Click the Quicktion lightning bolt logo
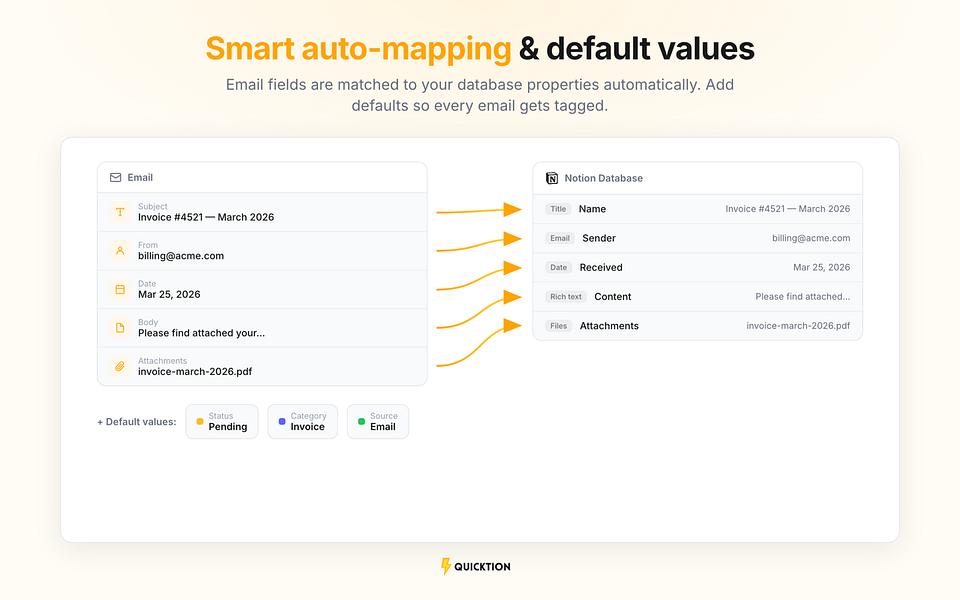Image resolution: width=960 pixels, height=600 pixels. pos(446,566)
